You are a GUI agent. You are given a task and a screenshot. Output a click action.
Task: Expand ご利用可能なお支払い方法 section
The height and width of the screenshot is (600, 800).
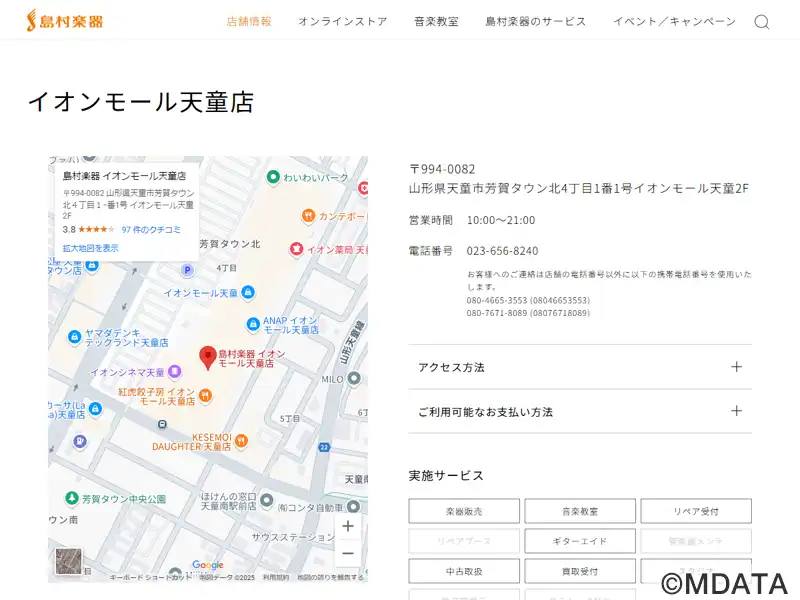tap(580, 411)
